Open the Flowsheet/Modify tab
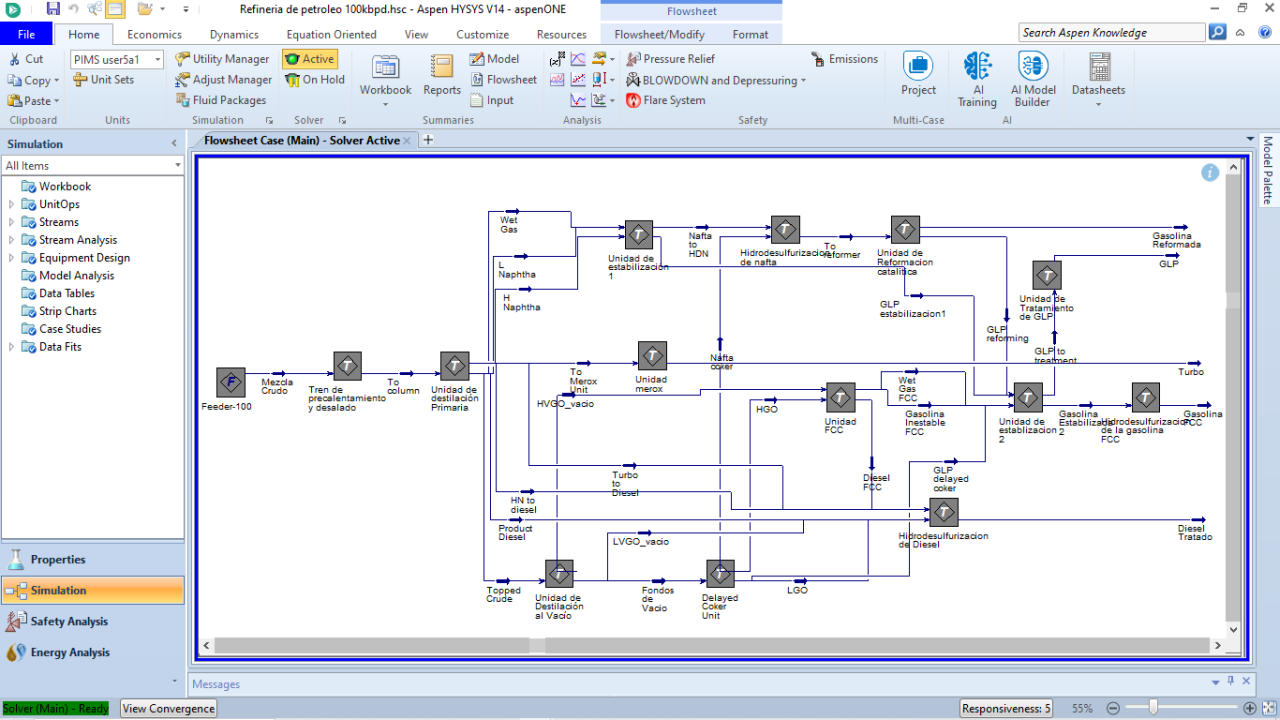This screenshot has height=720, width=1280. pos(660,34)
